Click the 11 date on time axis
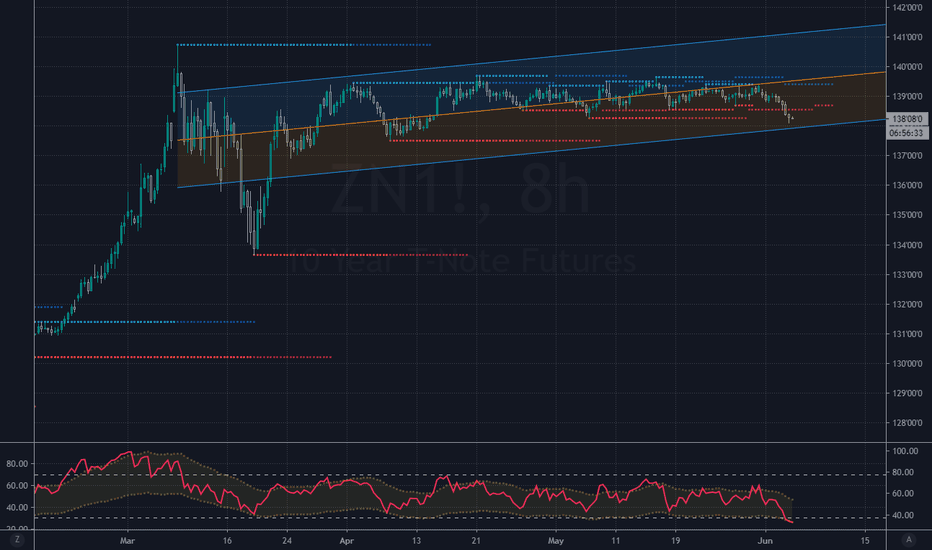The image size is (932, 550). click(x=616, y=540)
